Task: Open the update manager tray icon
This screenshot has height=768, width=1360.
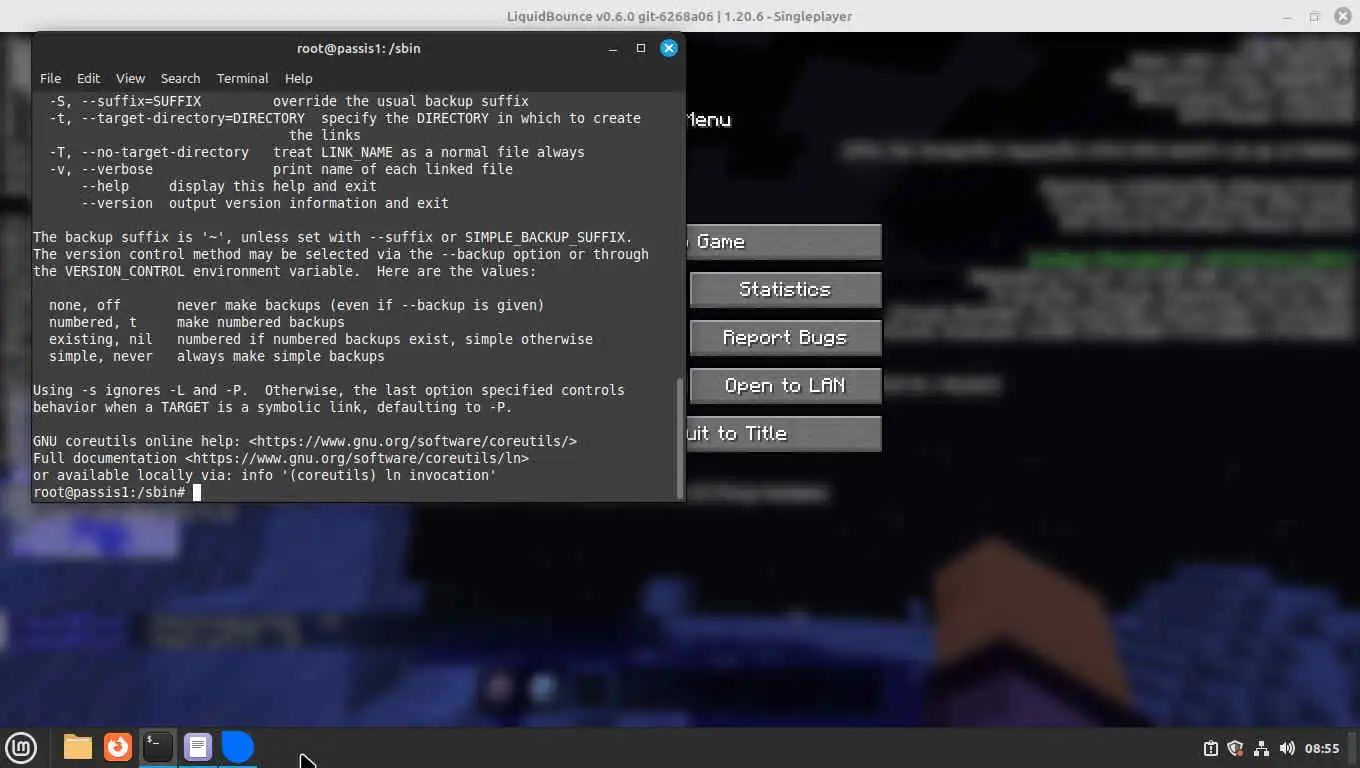Action: [x=1210, y=748]
